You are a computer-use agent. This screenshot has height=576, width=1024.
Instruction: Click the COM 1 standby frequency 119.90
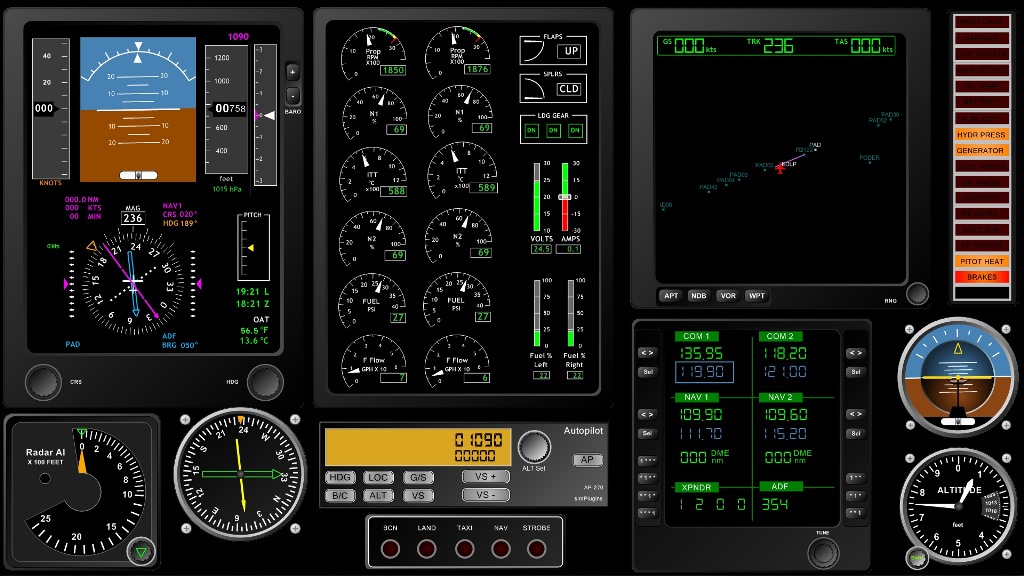704,372
